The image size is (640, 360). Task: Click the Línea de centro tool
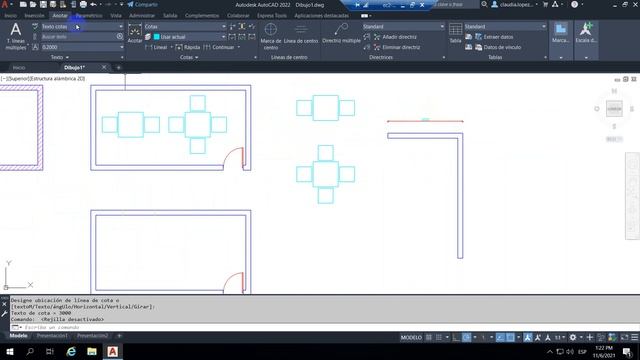pos(301,34)
